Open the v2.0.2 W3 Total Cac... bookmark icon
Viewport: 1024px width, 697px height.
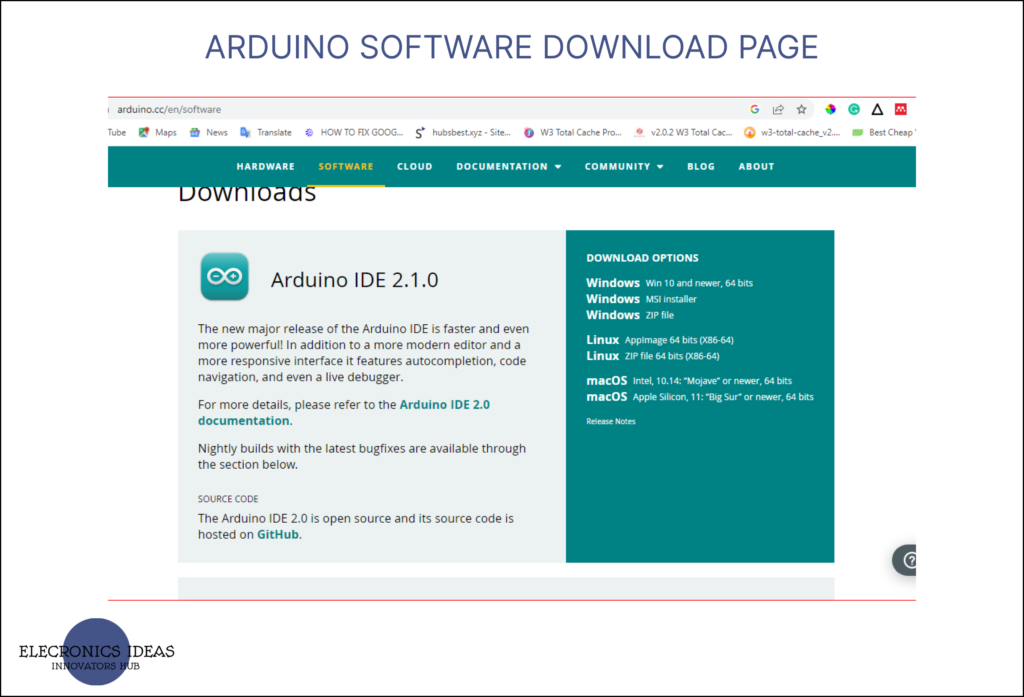639,132
